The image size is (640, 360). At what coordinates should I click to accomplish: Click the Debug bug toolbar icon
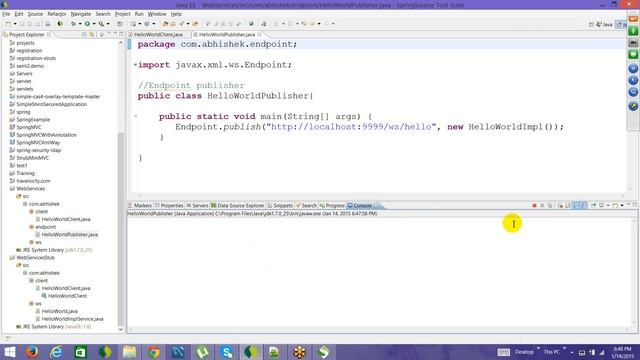[x=73, y=24]
